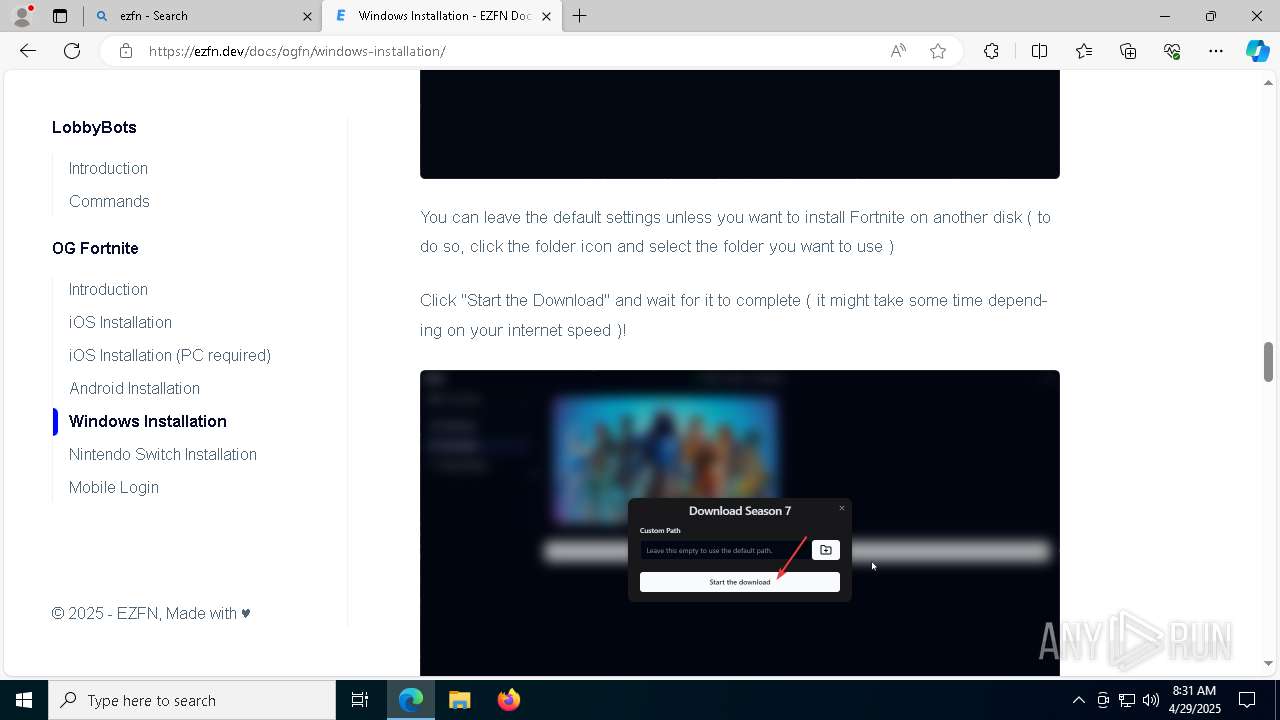
Task: Open Task View on taskbar
Action: [360, 700]
